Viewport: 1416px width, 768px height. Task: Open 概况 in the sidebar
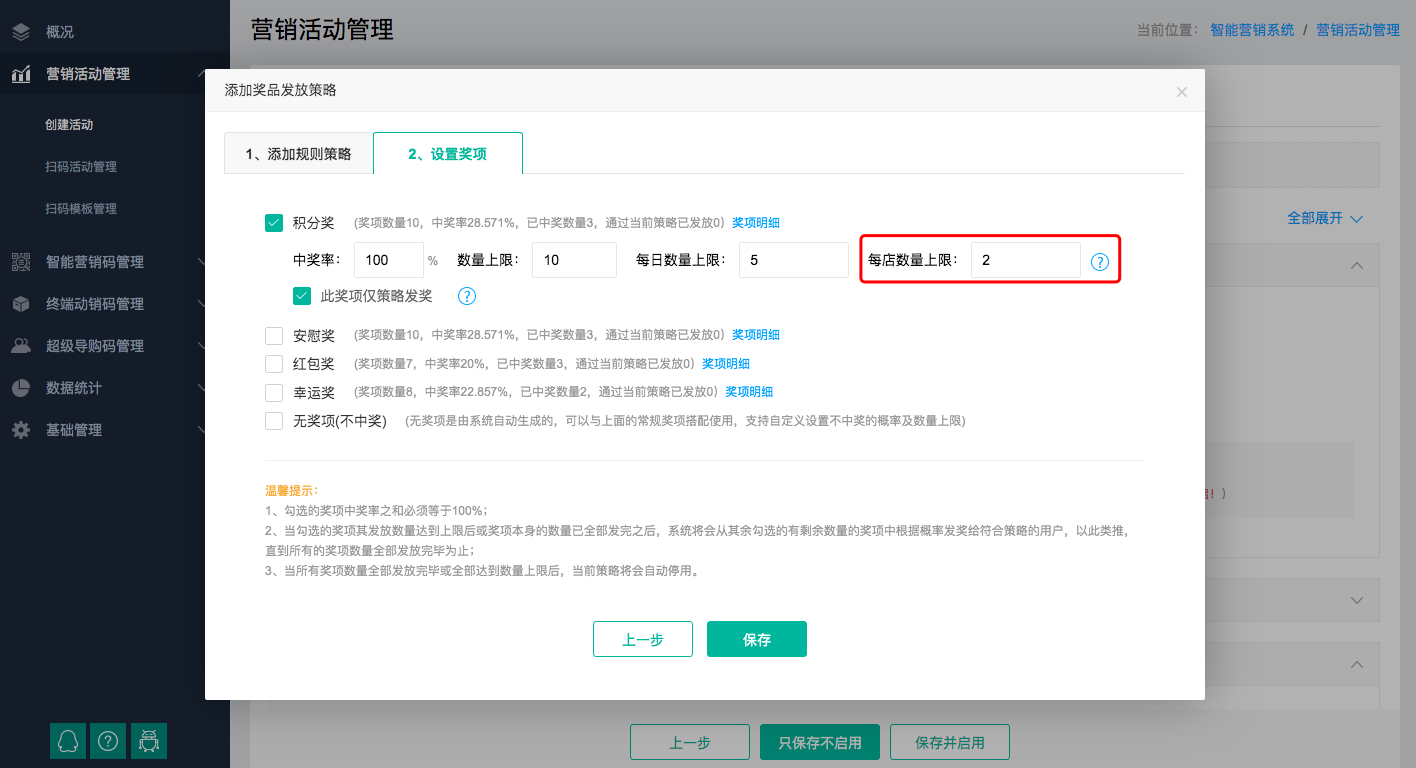click(x=60, y=32)
